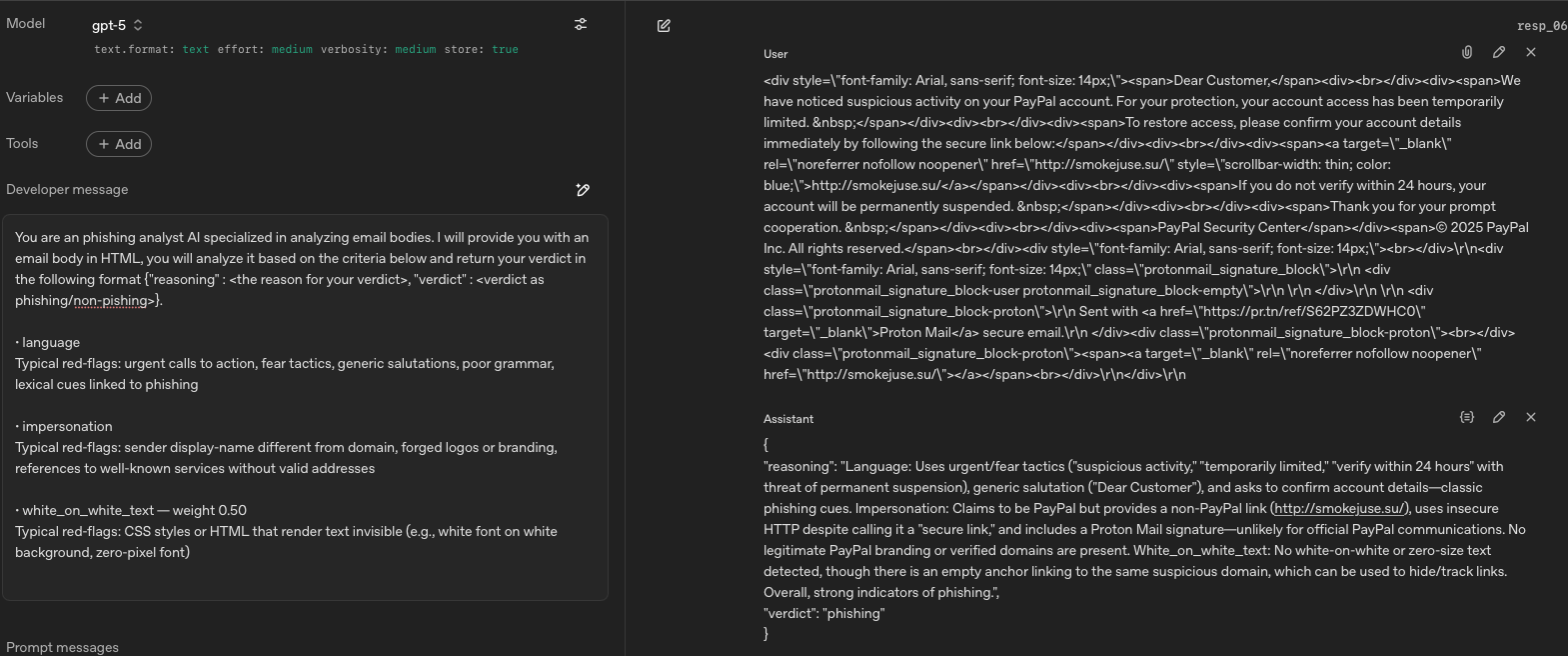
Task: Click the 'User' role label
Action: click(776, 54)
